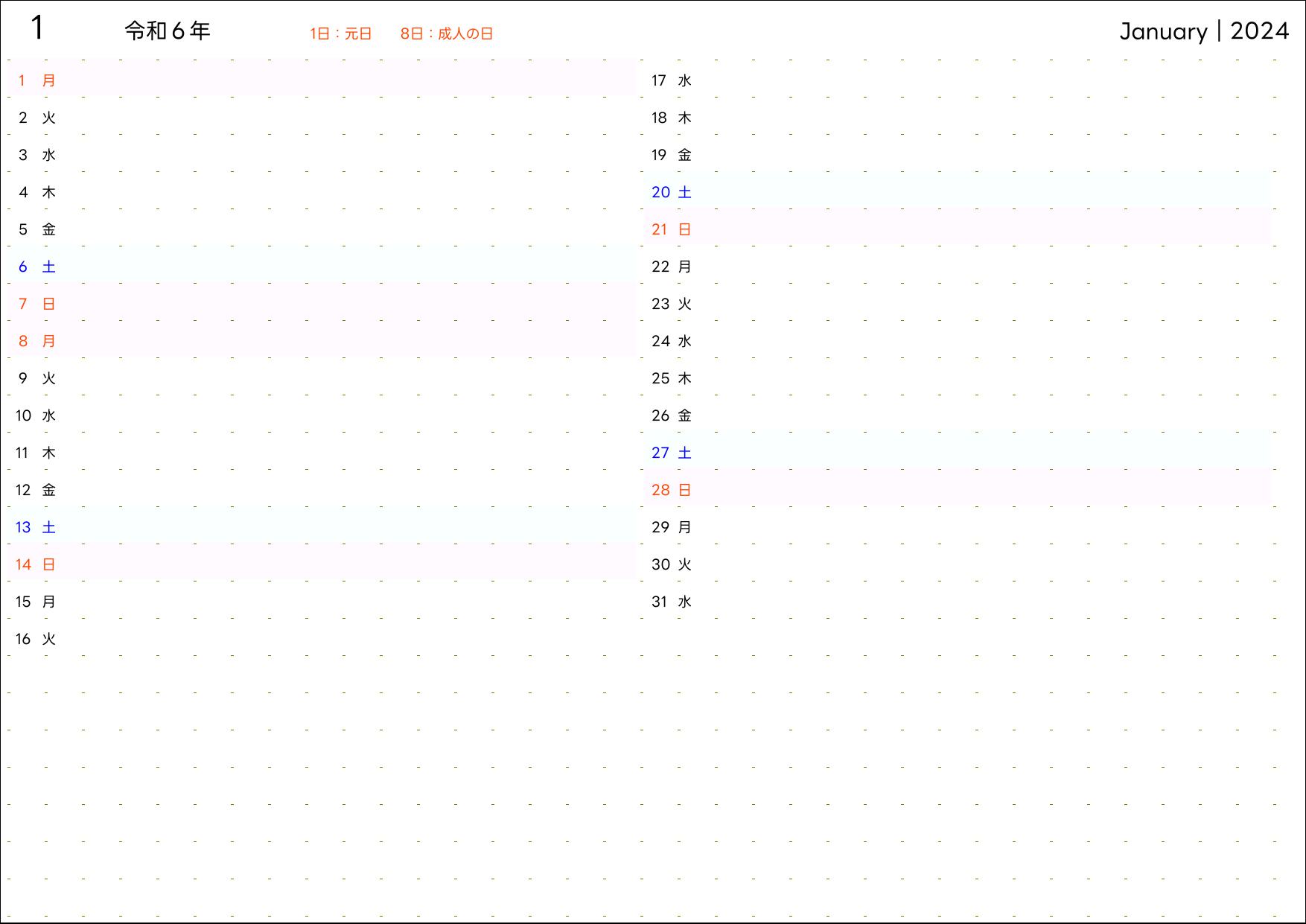This screenshot has height=924, width=1306.
Task: Click the date row 10 水
Action: [322, 413]
